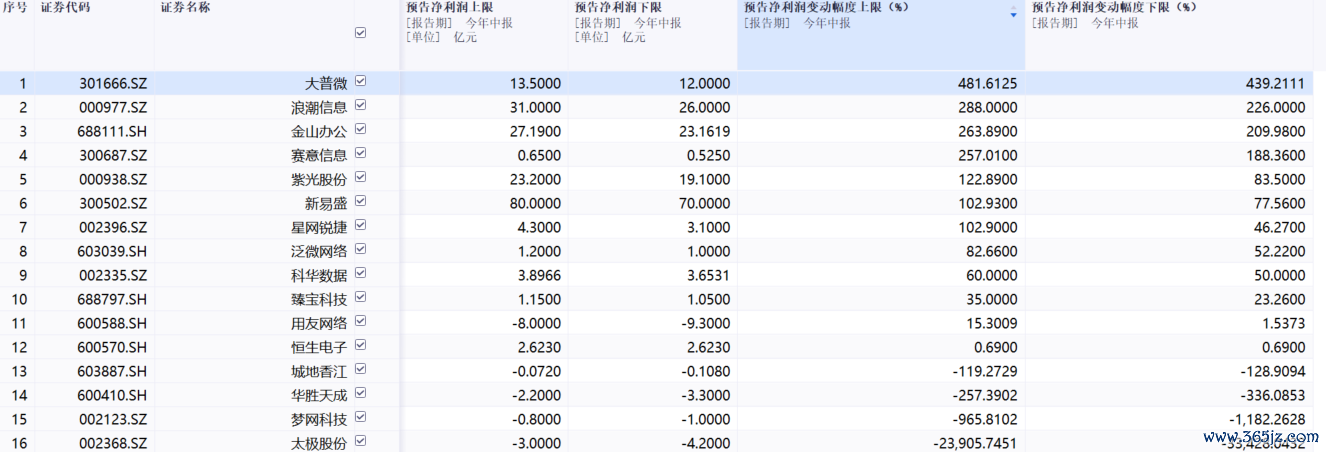Select the value 102.9300
This screenshot has width=1326, height=452.
pos(986,203)
